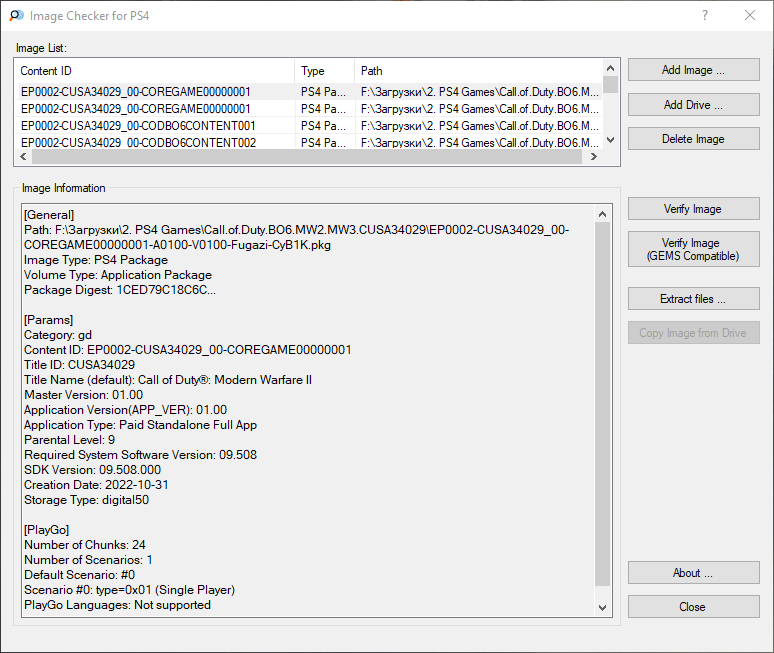The image size is (774, 653).
Task: Select the CODBO6CONTENT002 list row
Action: tap(309, 142)
